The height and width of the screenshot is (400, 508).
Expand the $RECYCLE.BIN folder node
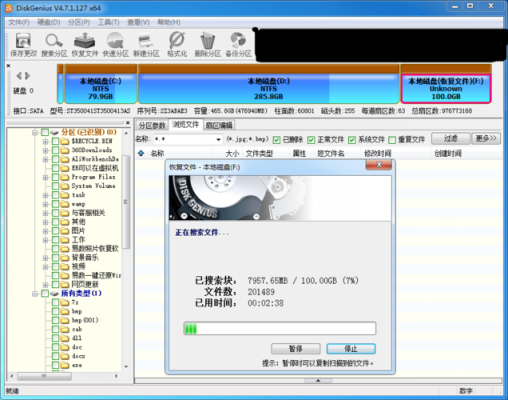point(45,142)
